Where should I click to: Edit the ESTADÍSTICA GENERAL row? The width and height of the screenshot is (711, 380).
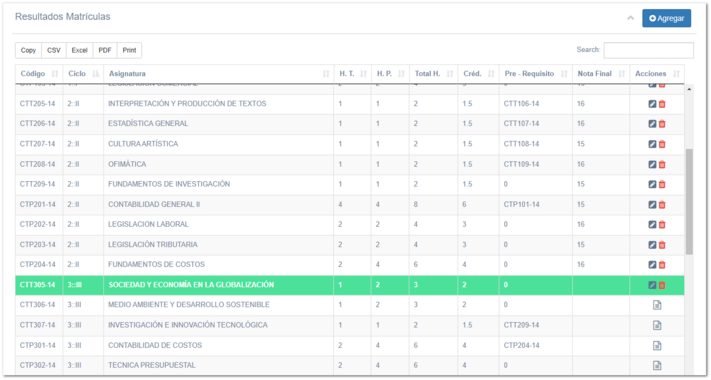click(652, 124)
